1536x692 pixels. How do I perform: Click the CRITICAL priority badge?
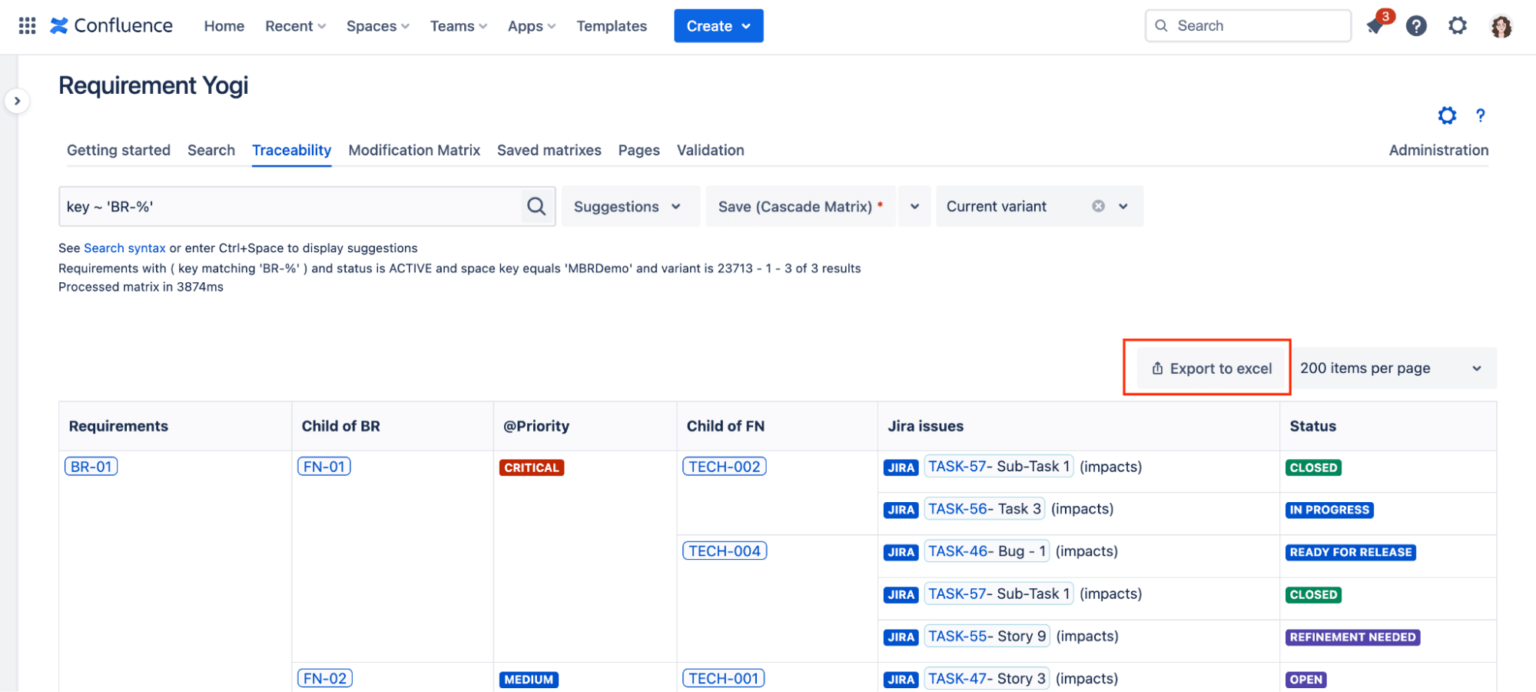point(531,466)
